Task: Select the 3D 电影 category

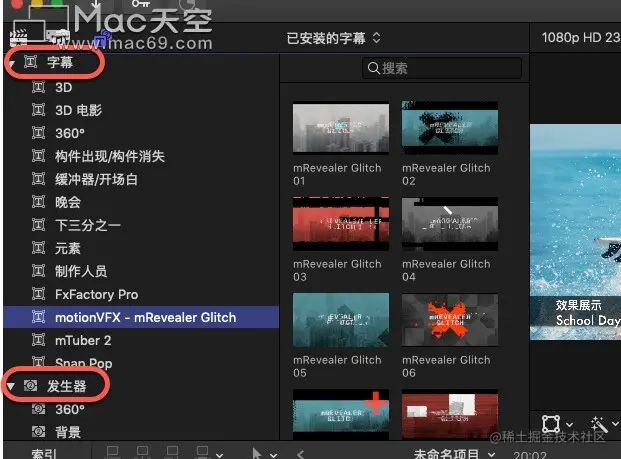Action: 141,110
